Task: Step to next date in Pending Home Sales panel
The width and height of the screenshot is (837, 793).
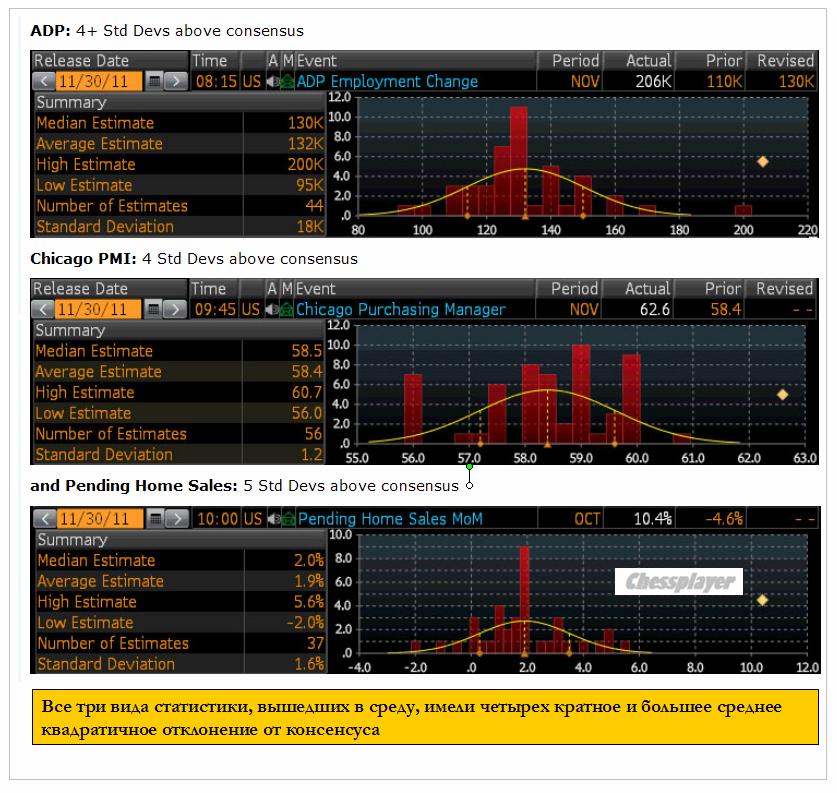Action: pos(177,519)
